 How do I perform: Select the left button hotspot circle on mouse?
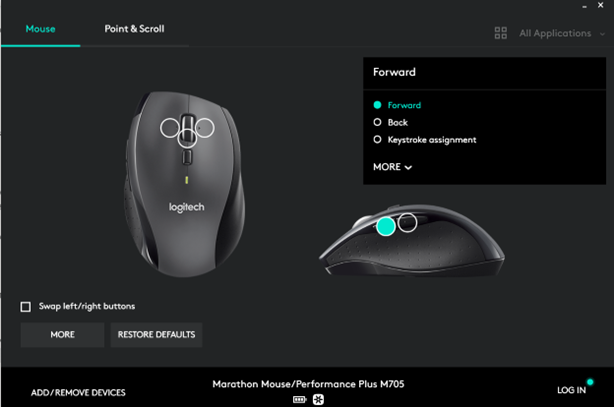click(170, 128)
